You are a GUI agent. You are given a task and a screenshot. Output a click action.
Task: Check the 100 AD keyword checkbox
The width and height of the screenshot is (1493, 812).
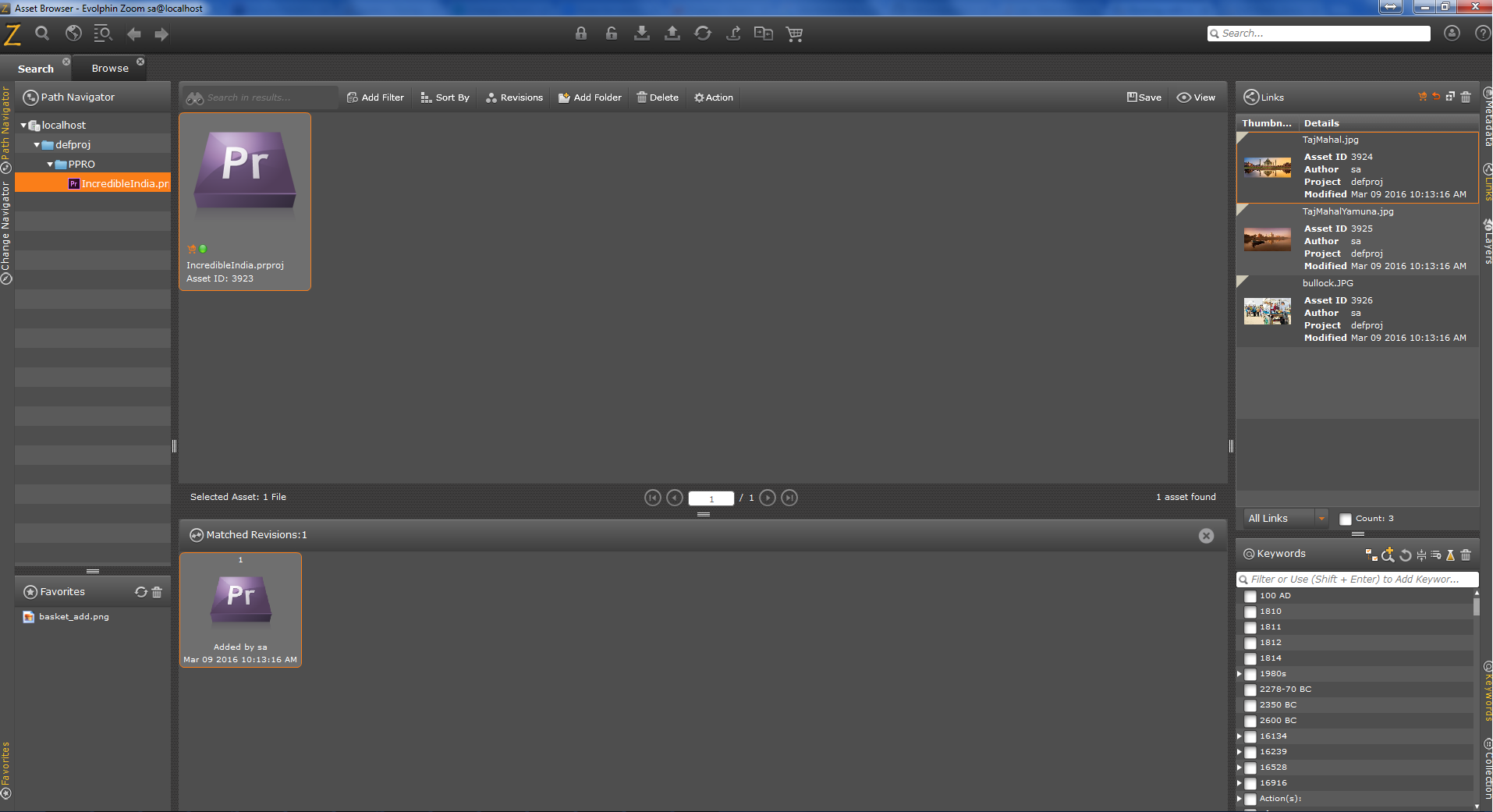click(1250, 596)
